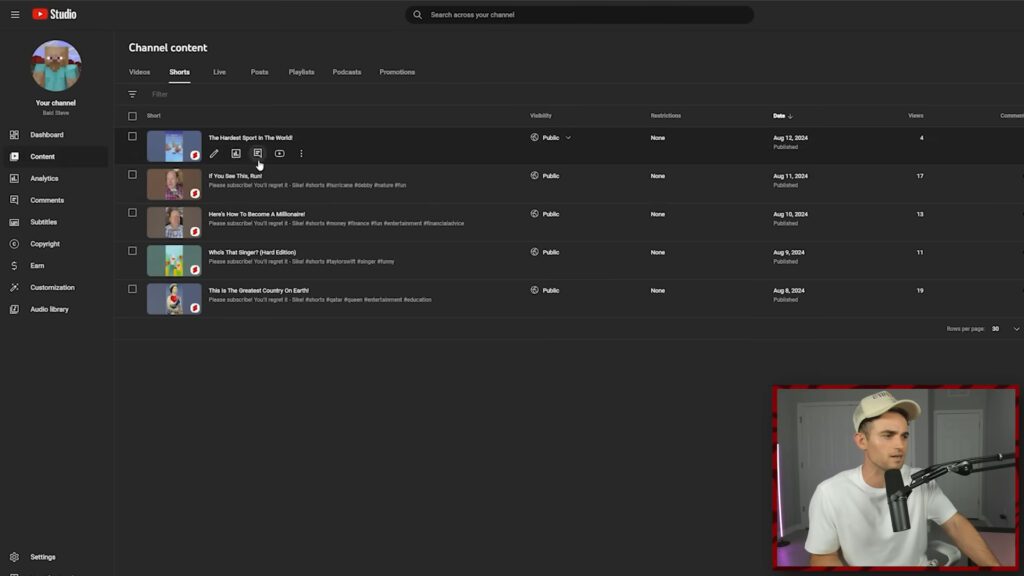This screenshot has height=576, width=1024.
Task: Toggle the select-all checkbox in the table header
Action: point(132,116)
